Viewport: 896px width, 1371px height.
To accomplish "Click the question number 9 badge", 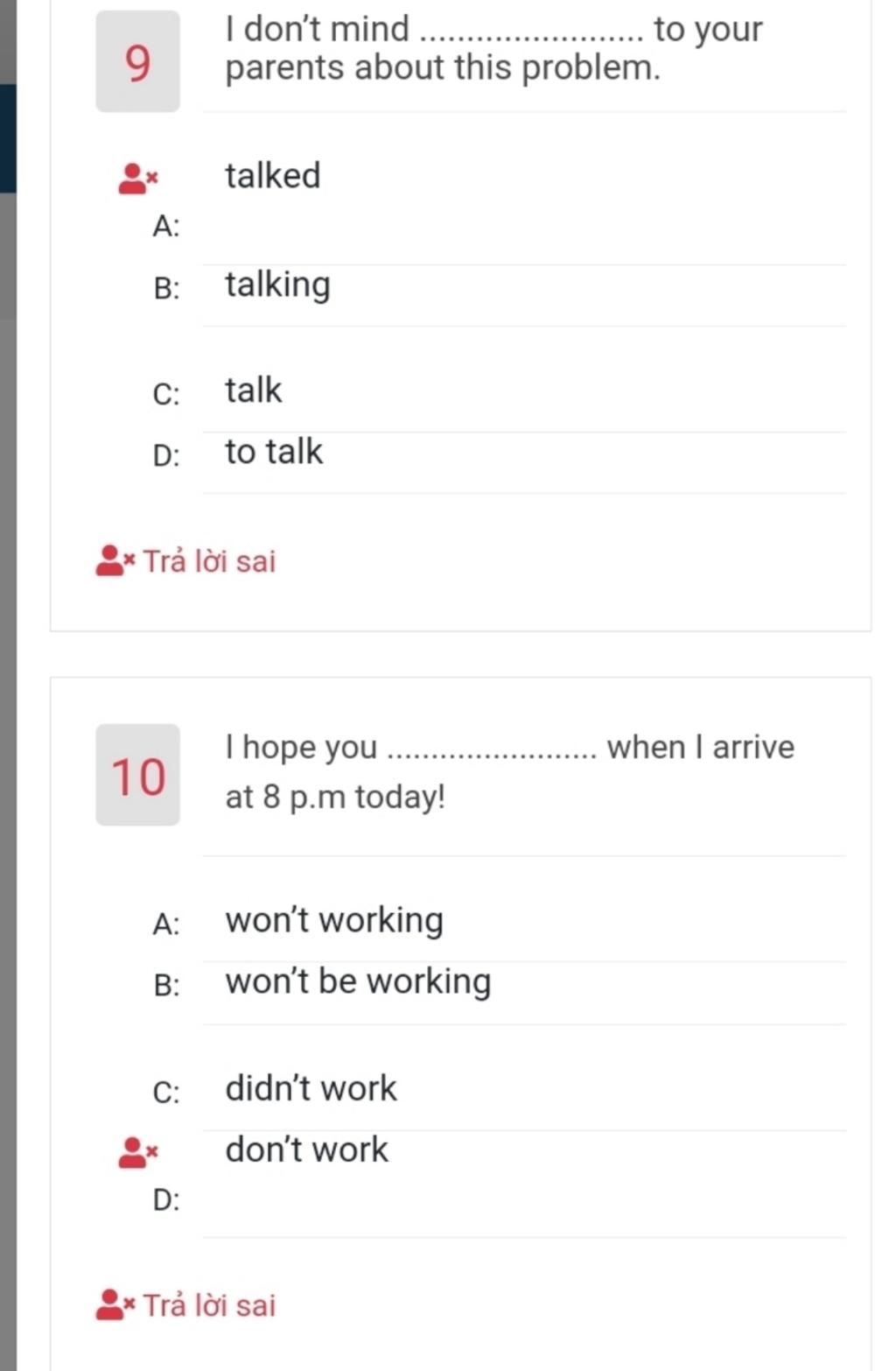I will (x=137, y=61).
